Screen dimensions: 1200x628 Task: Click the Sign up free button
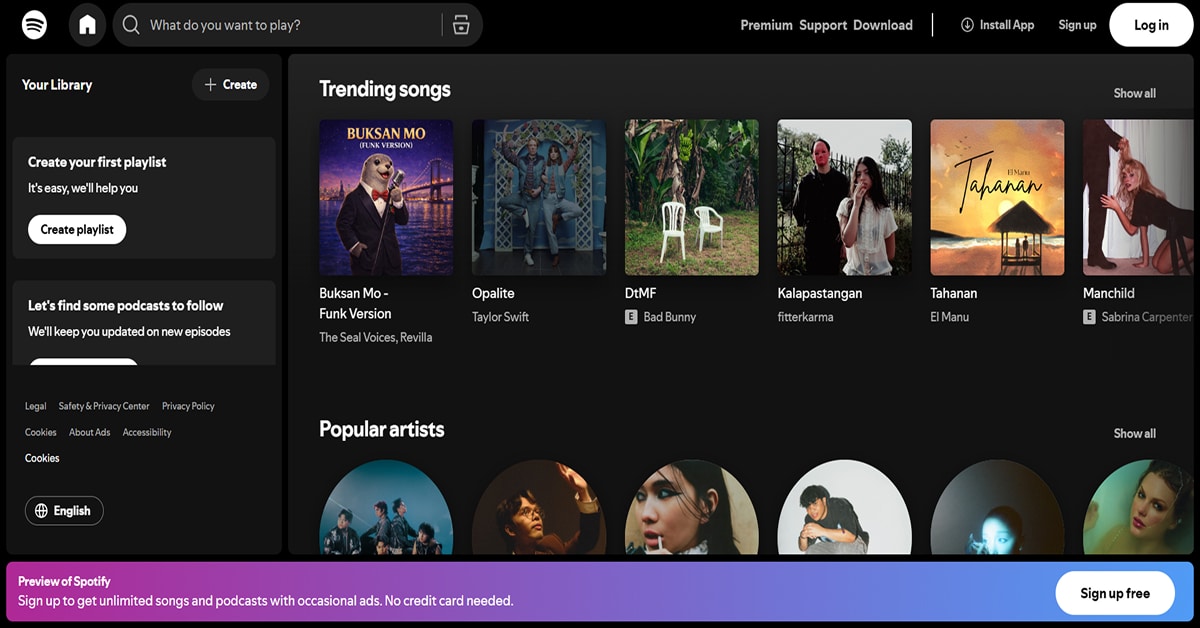(1115, 593)
